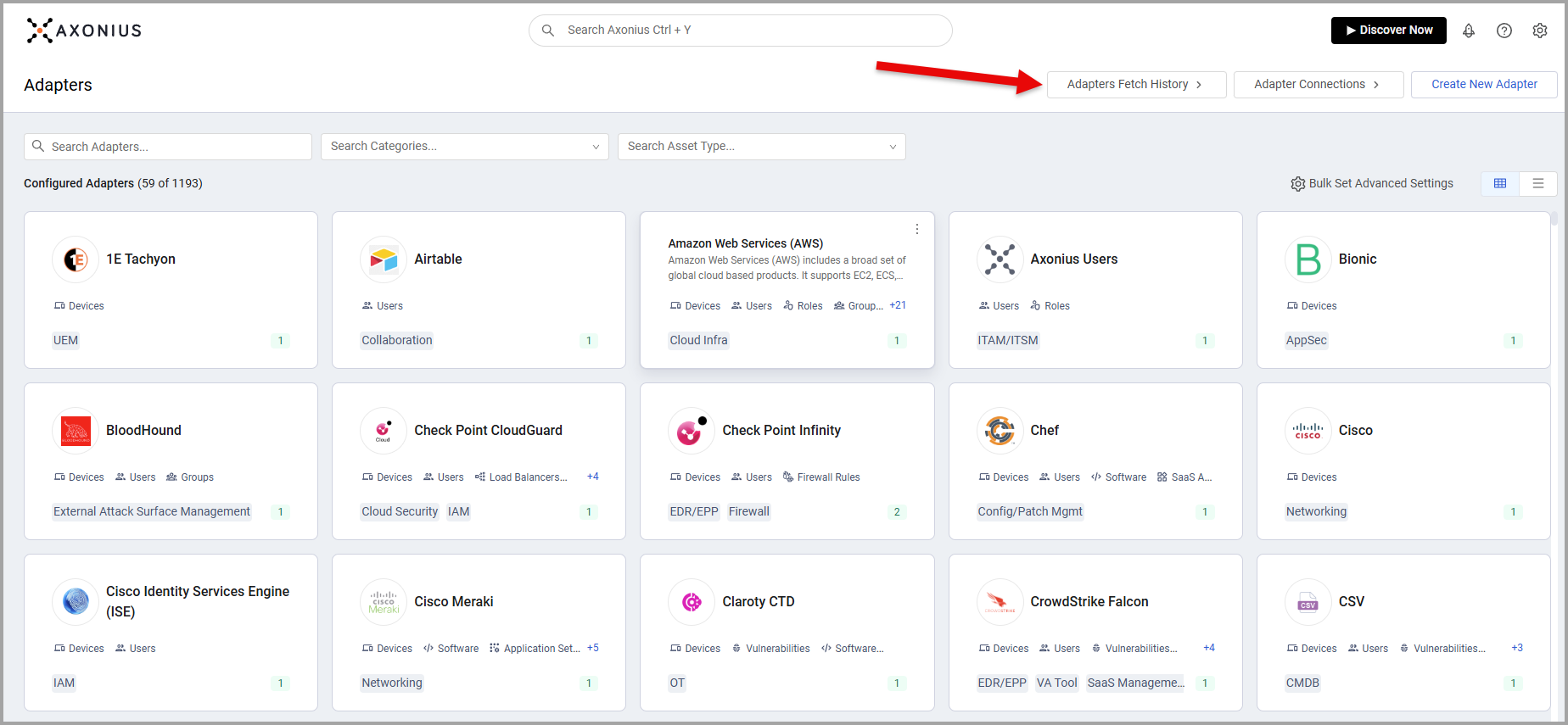Open the Check Point Infinity icon

point(692,431)
